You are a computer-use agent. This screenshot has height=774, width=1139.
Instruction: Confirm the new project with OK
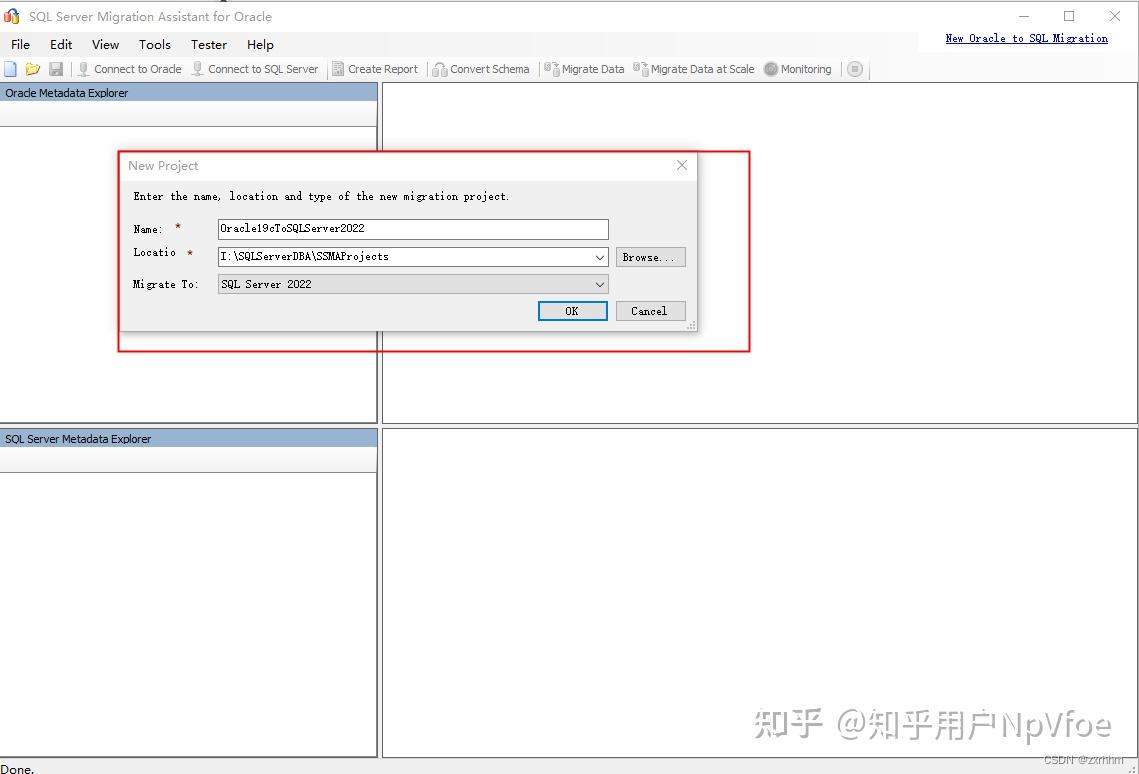pyautogui.click(x=572, y=310)
